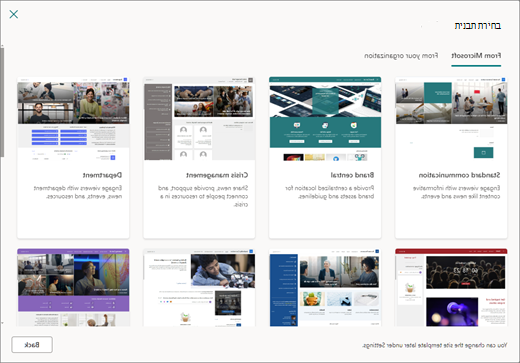
Task: Switch to the From your organization tab
Action: 401,56
